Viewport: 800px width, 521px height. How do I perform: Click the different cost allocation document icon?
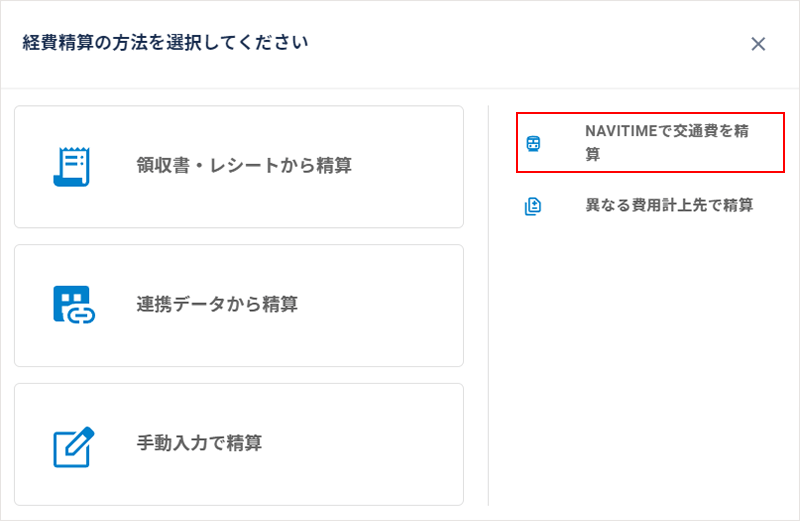[x=533, y=206]
